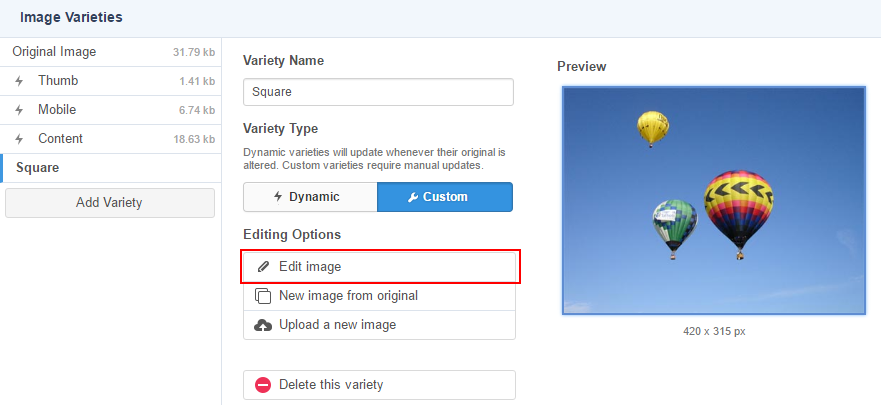The image size is (881, 405).
Task: Click the Add Variety button
Action: coord(110,203)
